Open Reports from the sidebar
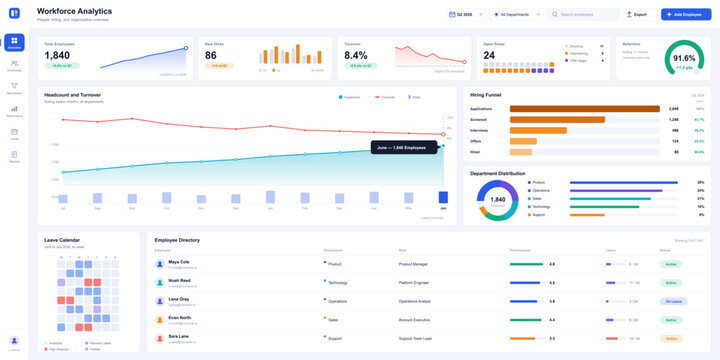The height and width of the screenshot is (360, 720). (x=14, y=157)
